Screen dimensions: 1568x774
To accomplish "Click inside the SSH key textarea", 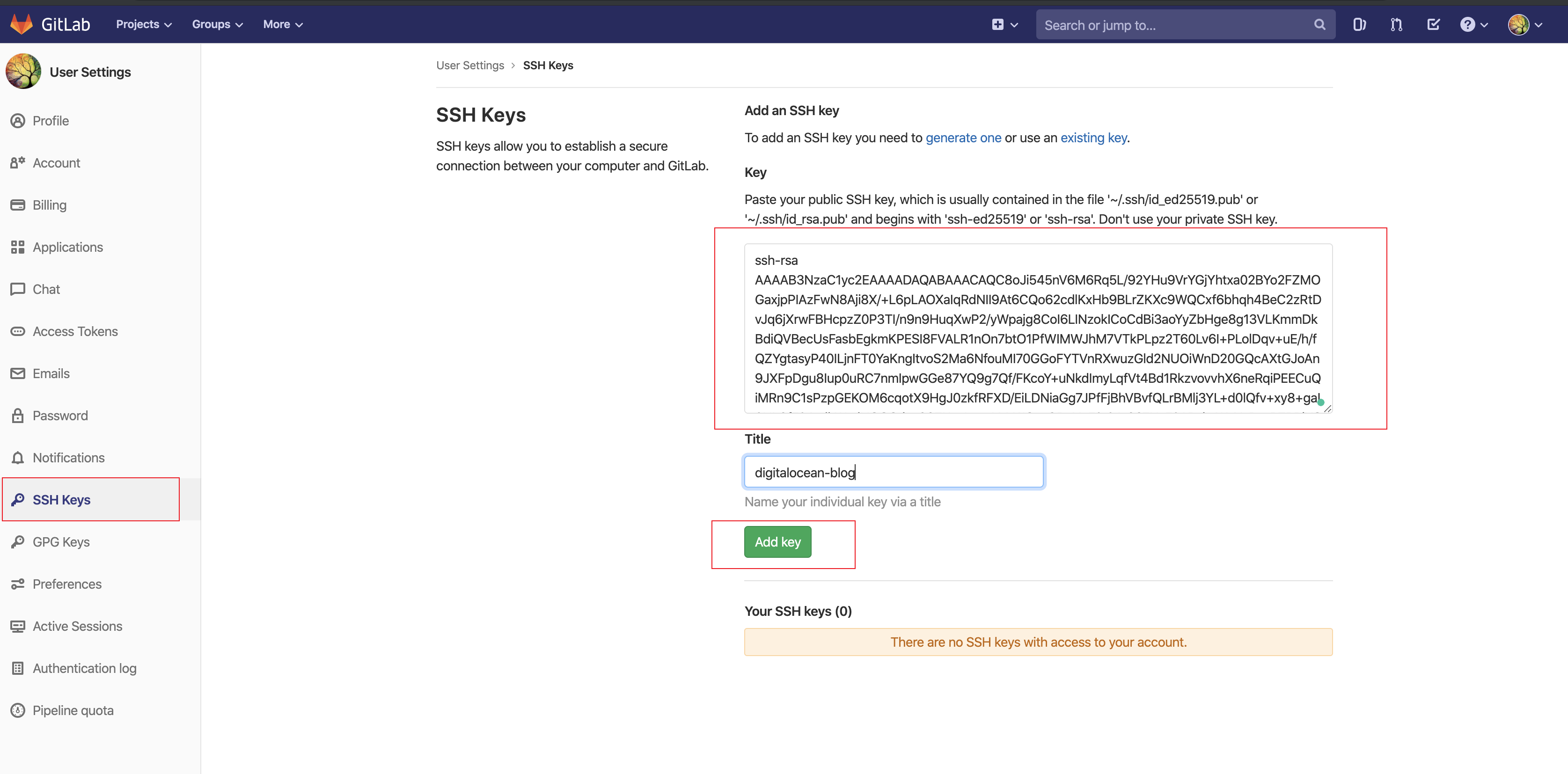I will pyautogui.click(x=1037, y=329).
